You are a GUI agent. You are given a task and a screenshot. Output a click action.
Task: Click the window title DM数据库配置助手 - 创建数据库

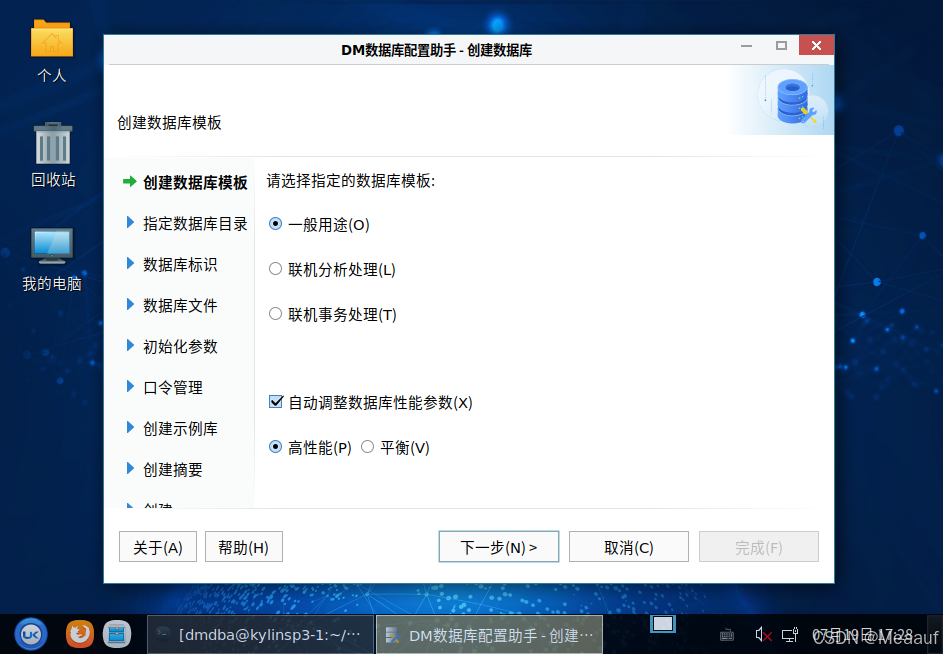(x=437, y=50)
